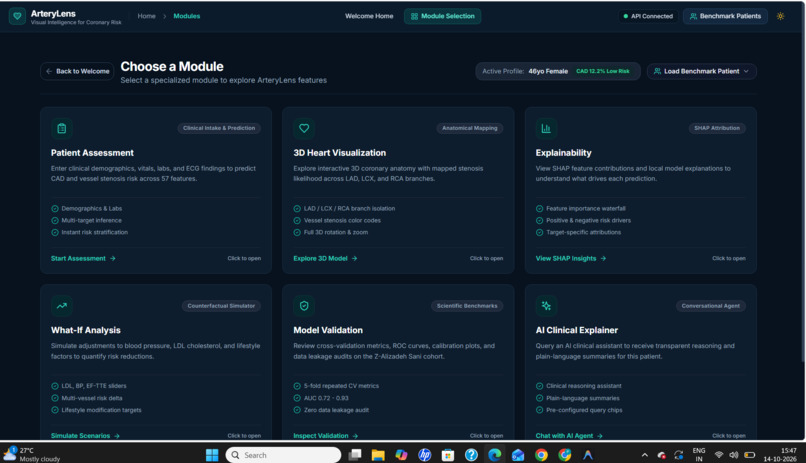The image size is (806, 463).
Task: Click the API Connected status badge
Action: point(648,16)
